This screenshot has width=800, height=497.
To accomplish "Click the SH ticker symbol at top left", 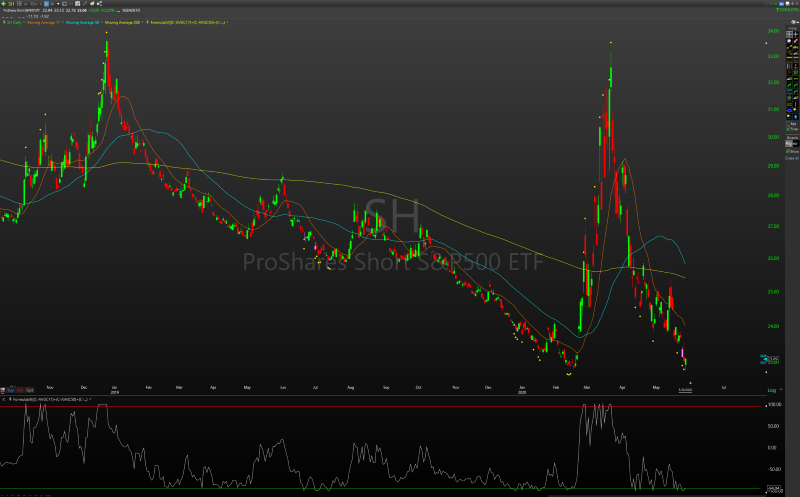I will tap(11, 4).
